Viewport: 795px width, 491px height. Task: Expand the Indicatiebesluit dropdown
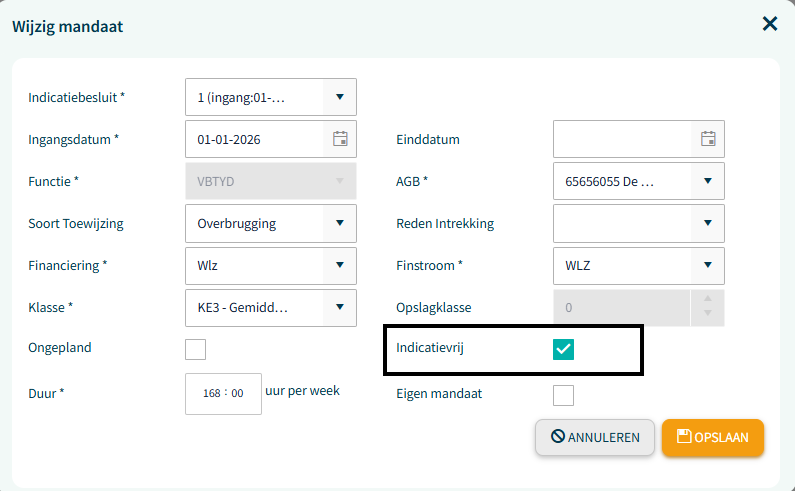340,97
